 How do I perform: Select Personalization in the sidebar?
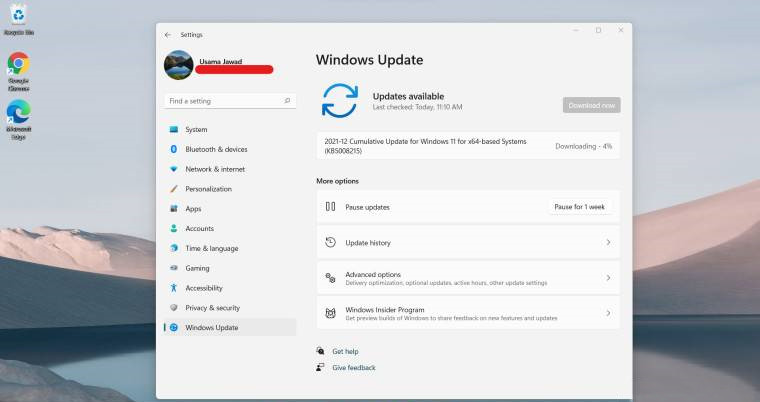(230, 189)
